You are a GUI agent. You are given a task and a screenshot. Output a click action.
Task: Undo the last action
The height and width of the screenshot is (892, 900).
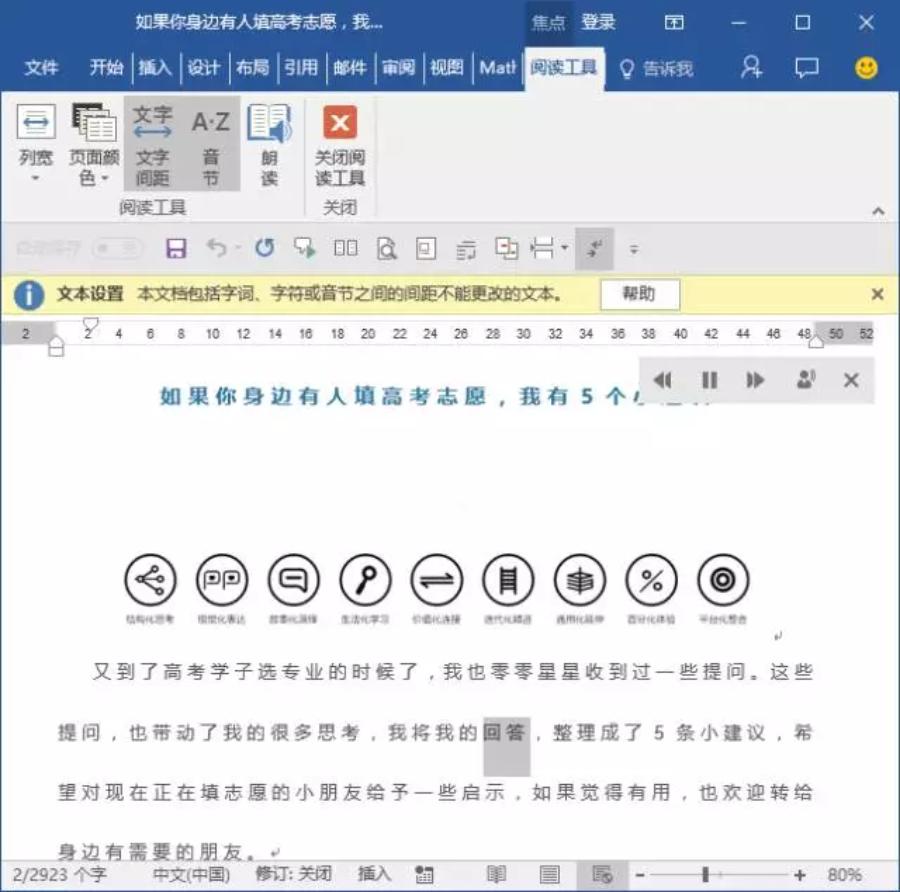pyautogui.click(x=216, y=248)
